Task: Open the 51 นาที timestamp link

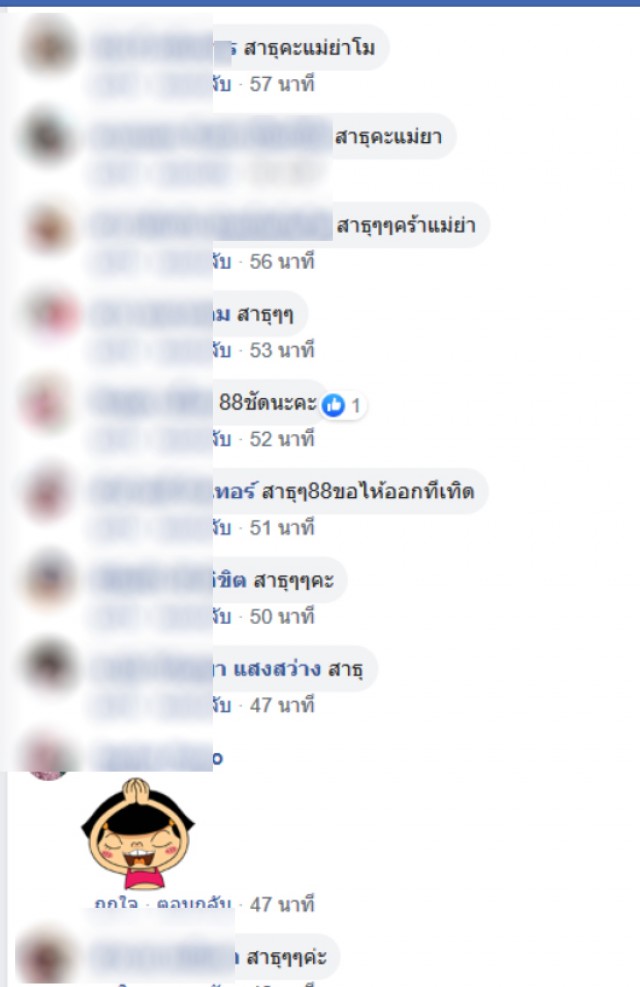Action: pyautogui.click(x=282, y=527)
